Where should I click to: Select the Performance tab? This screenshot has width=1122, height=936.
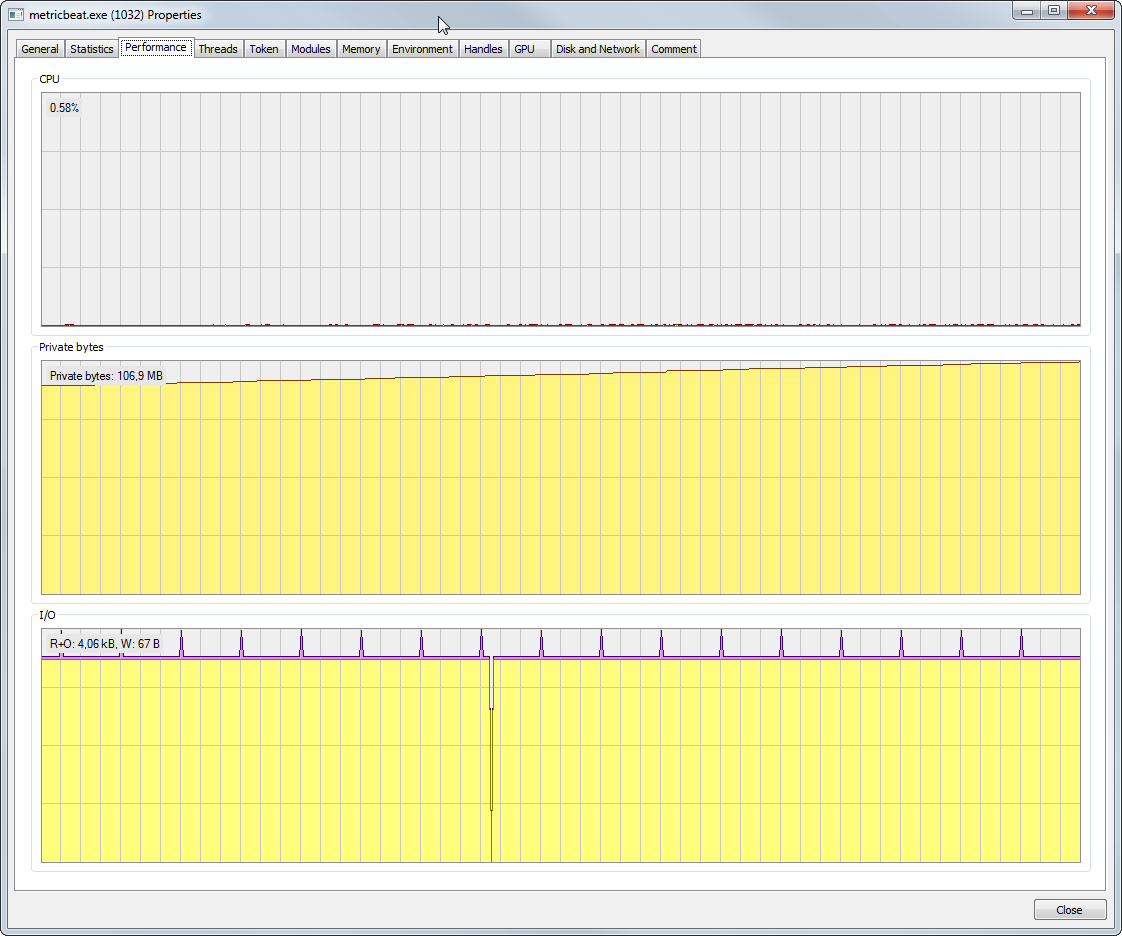tap(156, 47)
